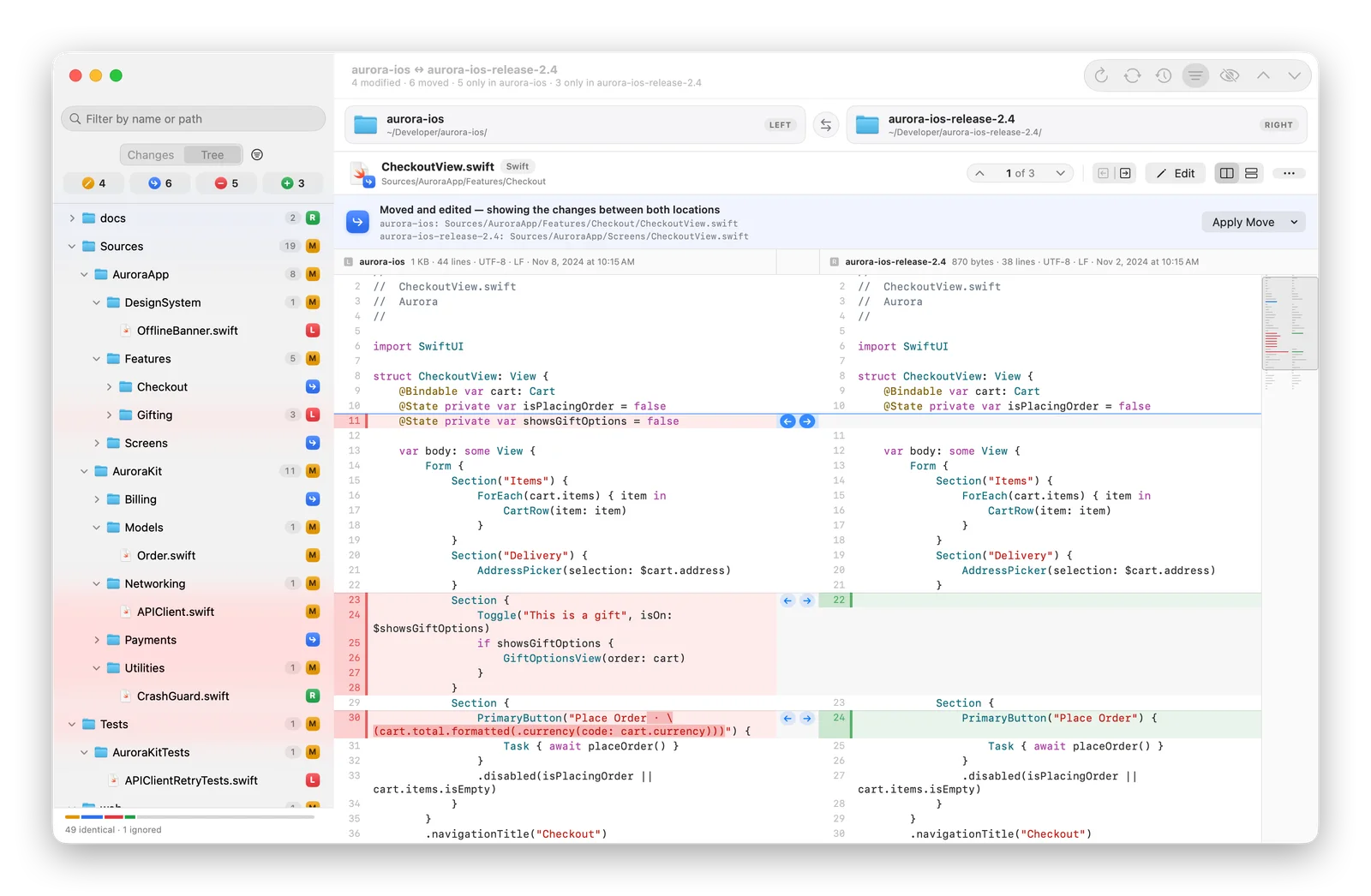Toggle the modified files filter showing 4

click(93, 183)
